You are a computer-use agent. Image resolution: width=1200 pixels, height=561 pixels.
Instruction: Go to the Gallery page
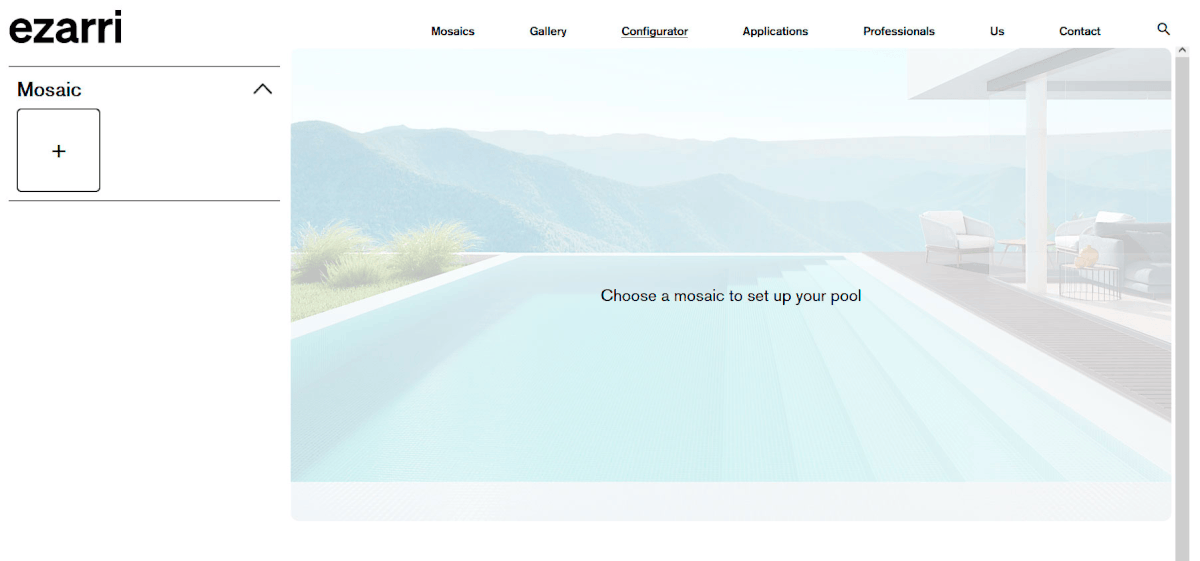click(x=548, y=31)
